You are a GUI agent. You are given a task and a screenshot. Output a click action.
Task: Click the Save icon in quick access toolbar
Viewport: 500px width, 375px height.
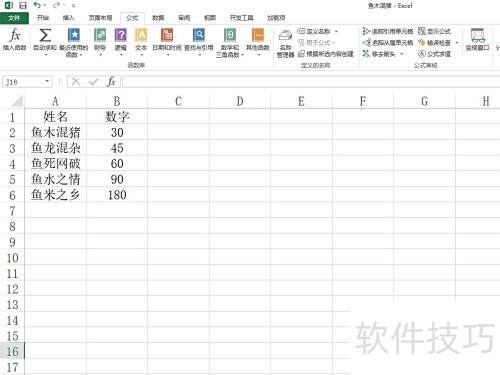coord(23,5)
